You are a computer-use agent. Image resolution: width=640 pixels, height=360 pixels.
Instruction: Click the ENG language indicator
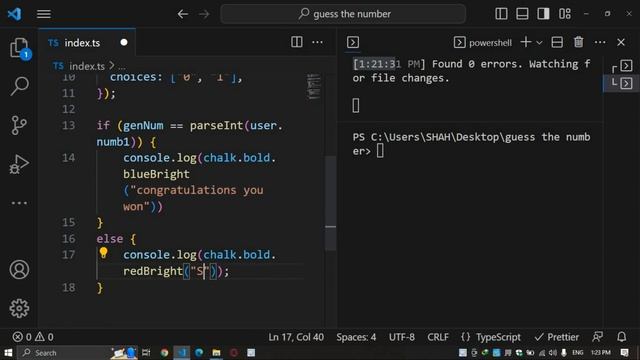pos(578,353)
